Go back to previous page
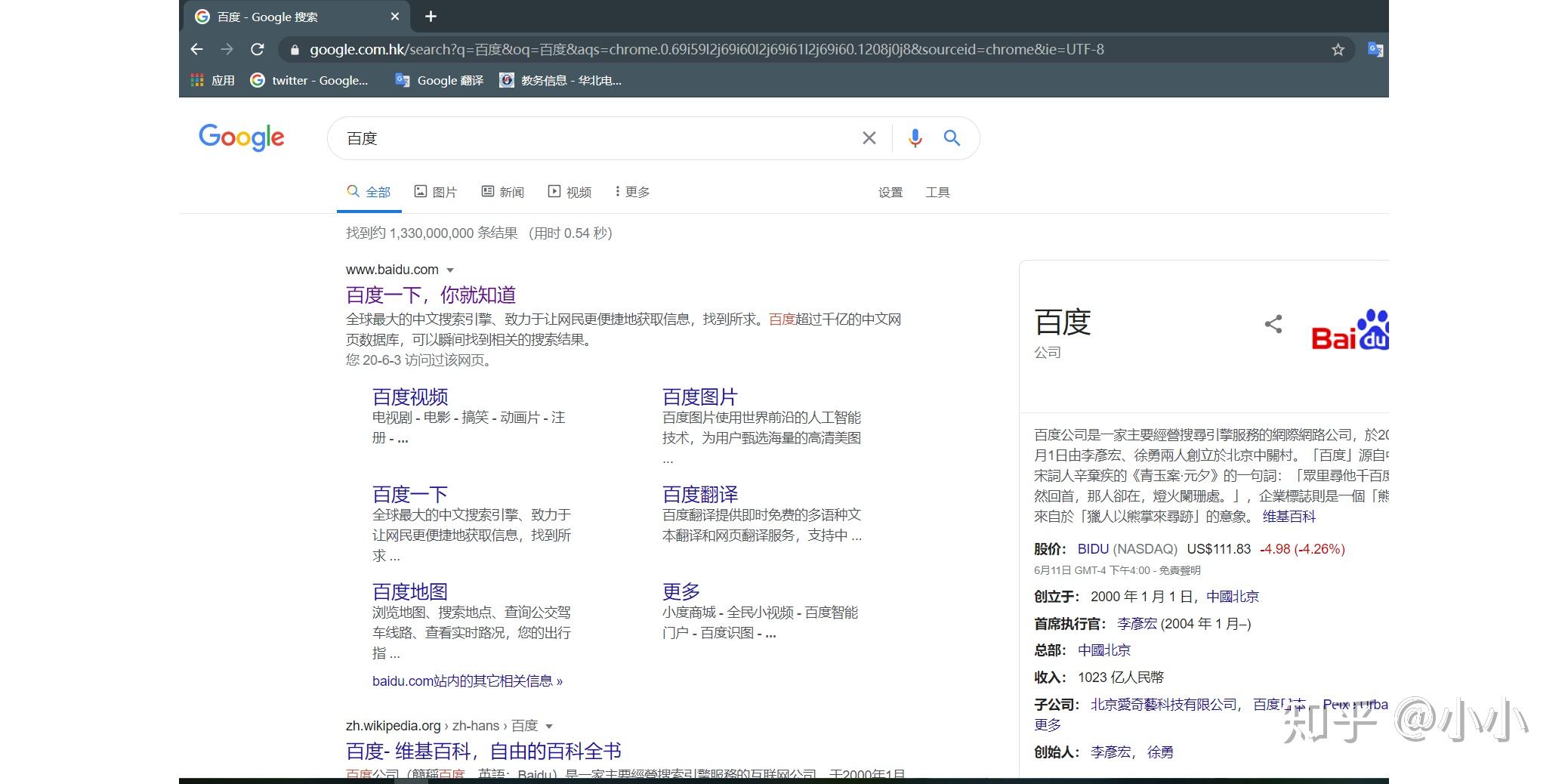Viewport: 1568px width, 784px height. [197, 49]
